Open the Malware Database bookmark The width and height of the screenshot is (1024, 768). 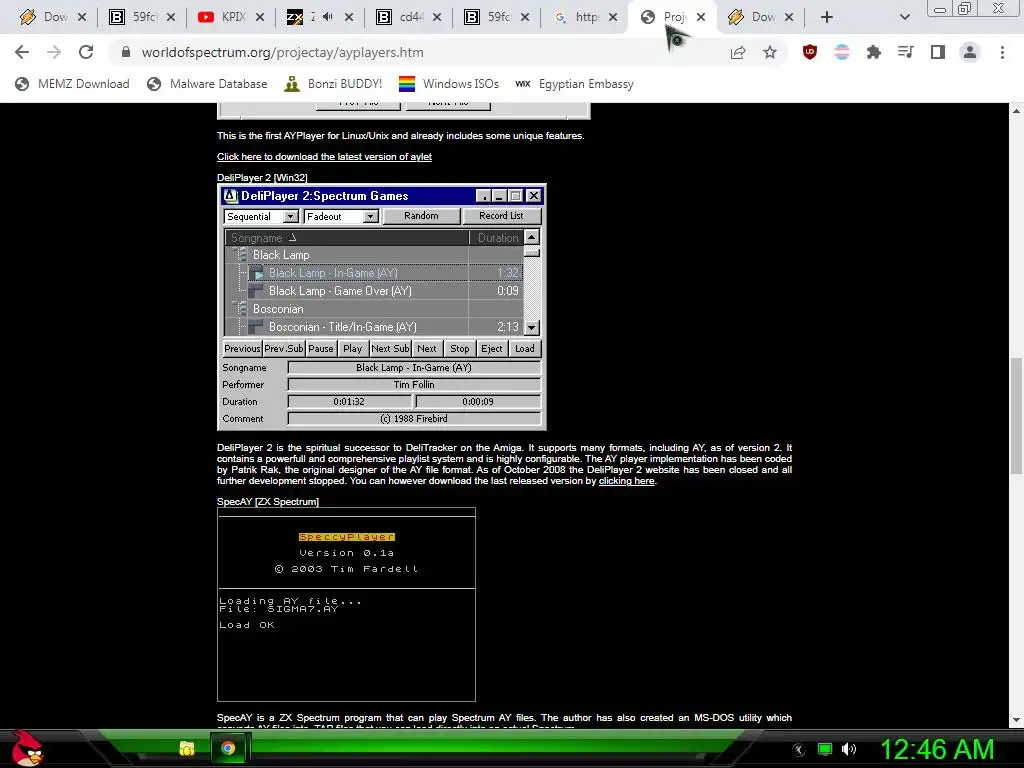click(x=207, y=84)
